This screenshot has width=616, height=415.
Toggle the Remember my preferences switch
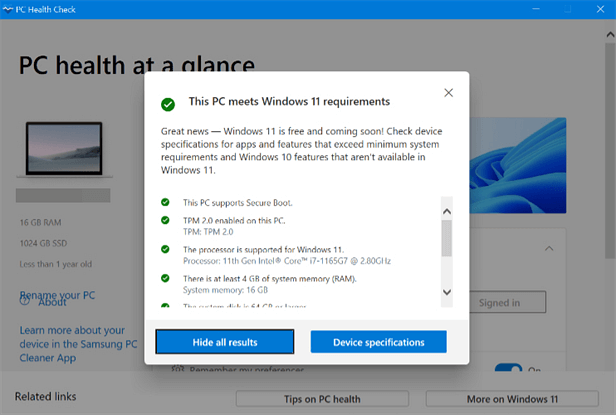click(x=508, y=368)
